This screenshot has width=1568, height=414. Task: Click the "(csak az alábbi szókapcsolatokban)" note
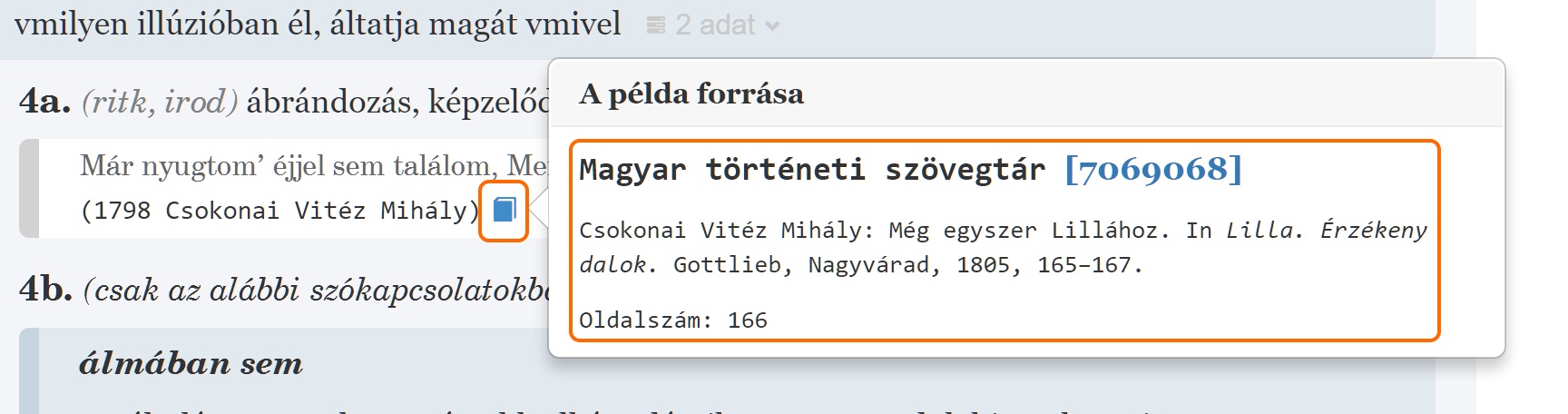(318, 290)
